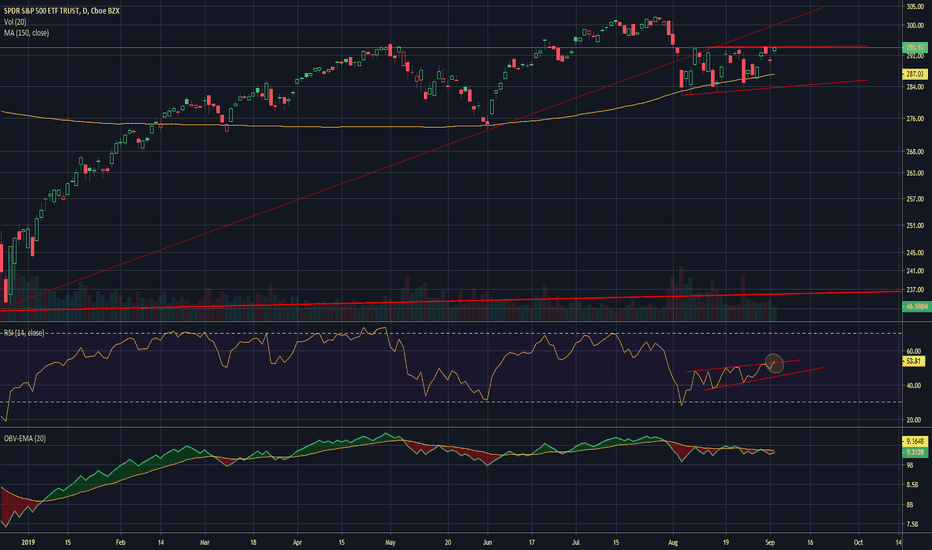Select the Vol (20) indicator legend
This screenshot has height=550, width=932.
click(15, 22)
